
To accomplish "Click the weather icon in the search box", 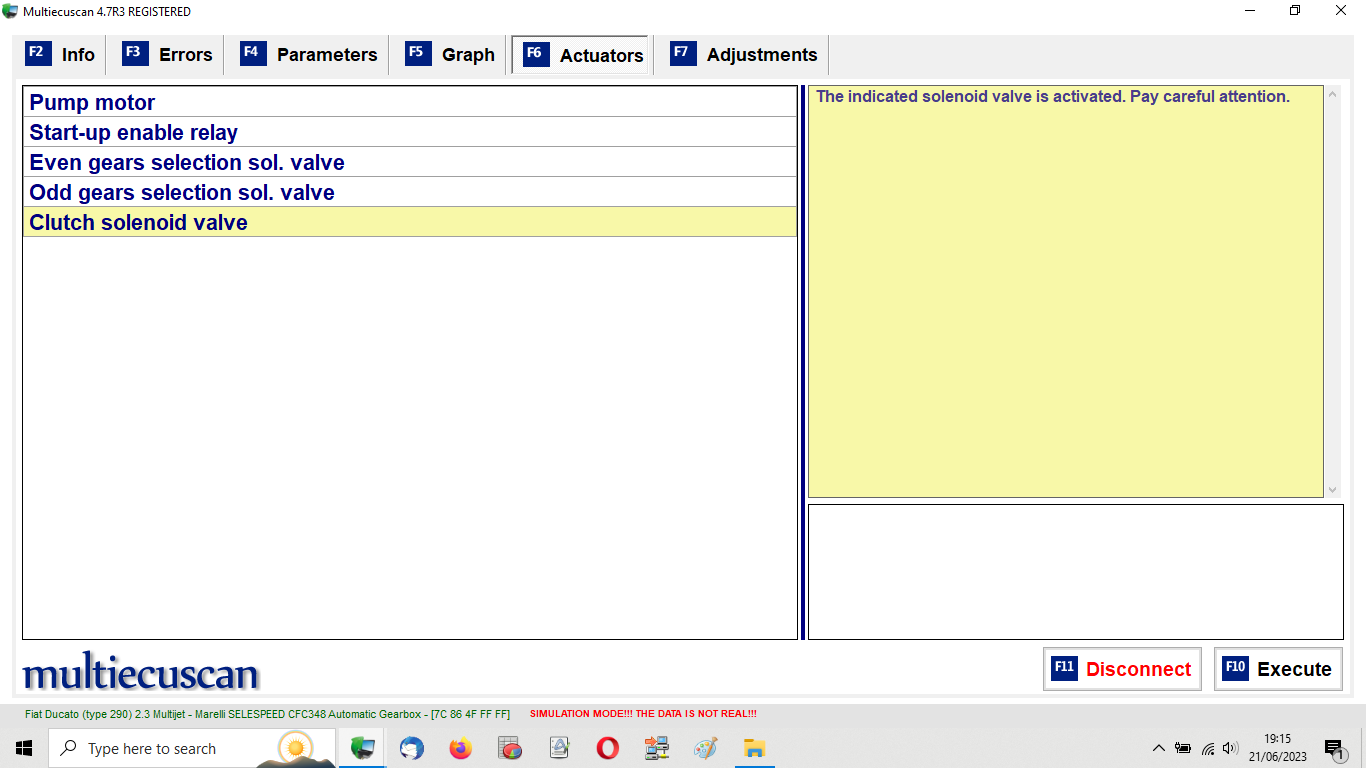I will coord(295,748).
